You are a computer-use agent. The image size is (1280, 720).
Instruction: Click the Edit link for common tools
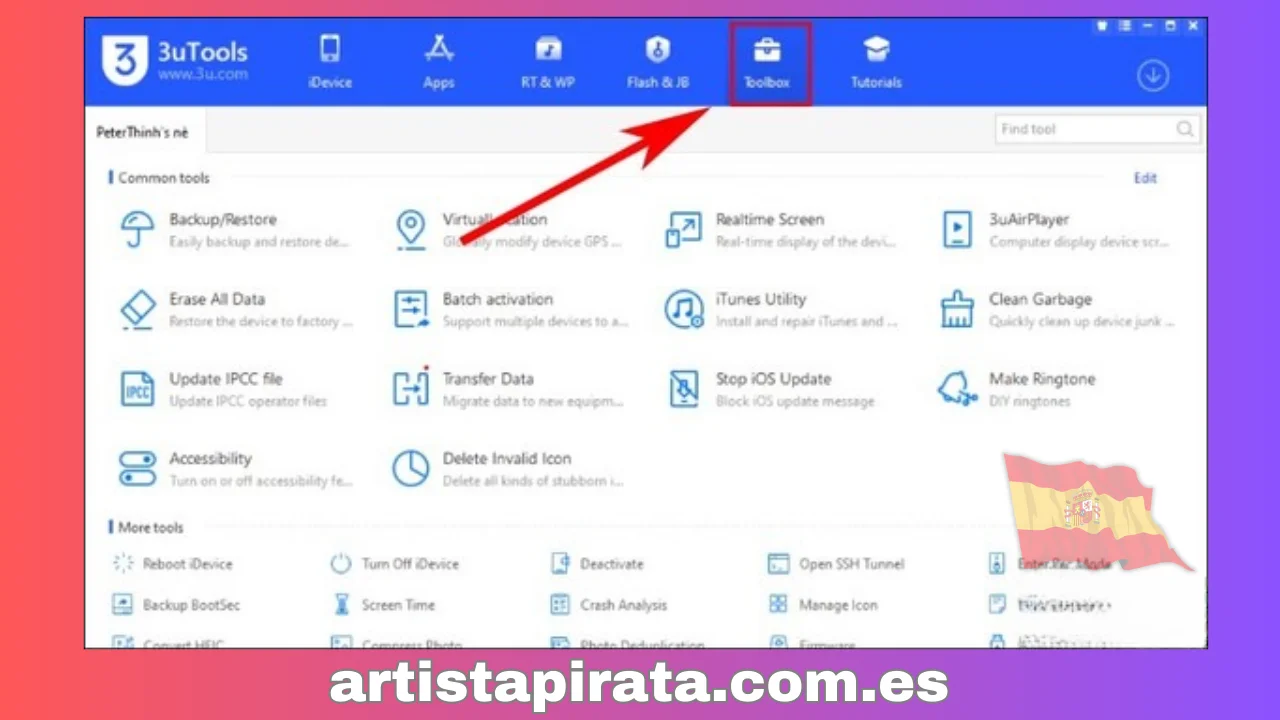pyautogui.click(x=1145, y=178)
